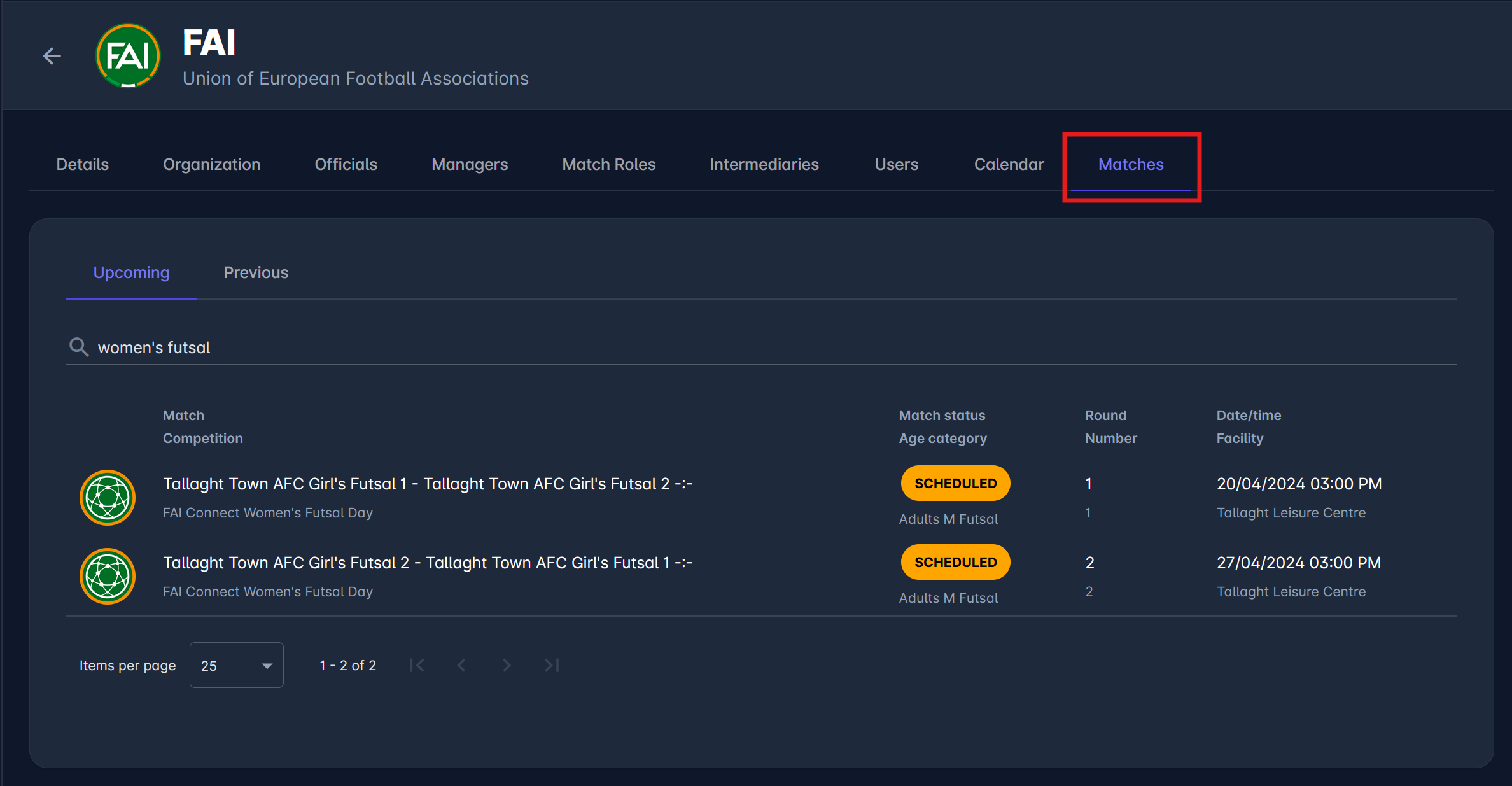This screenshot has height=786, width=1512.
Task: Go to last page of results
Action: [552, 666]
